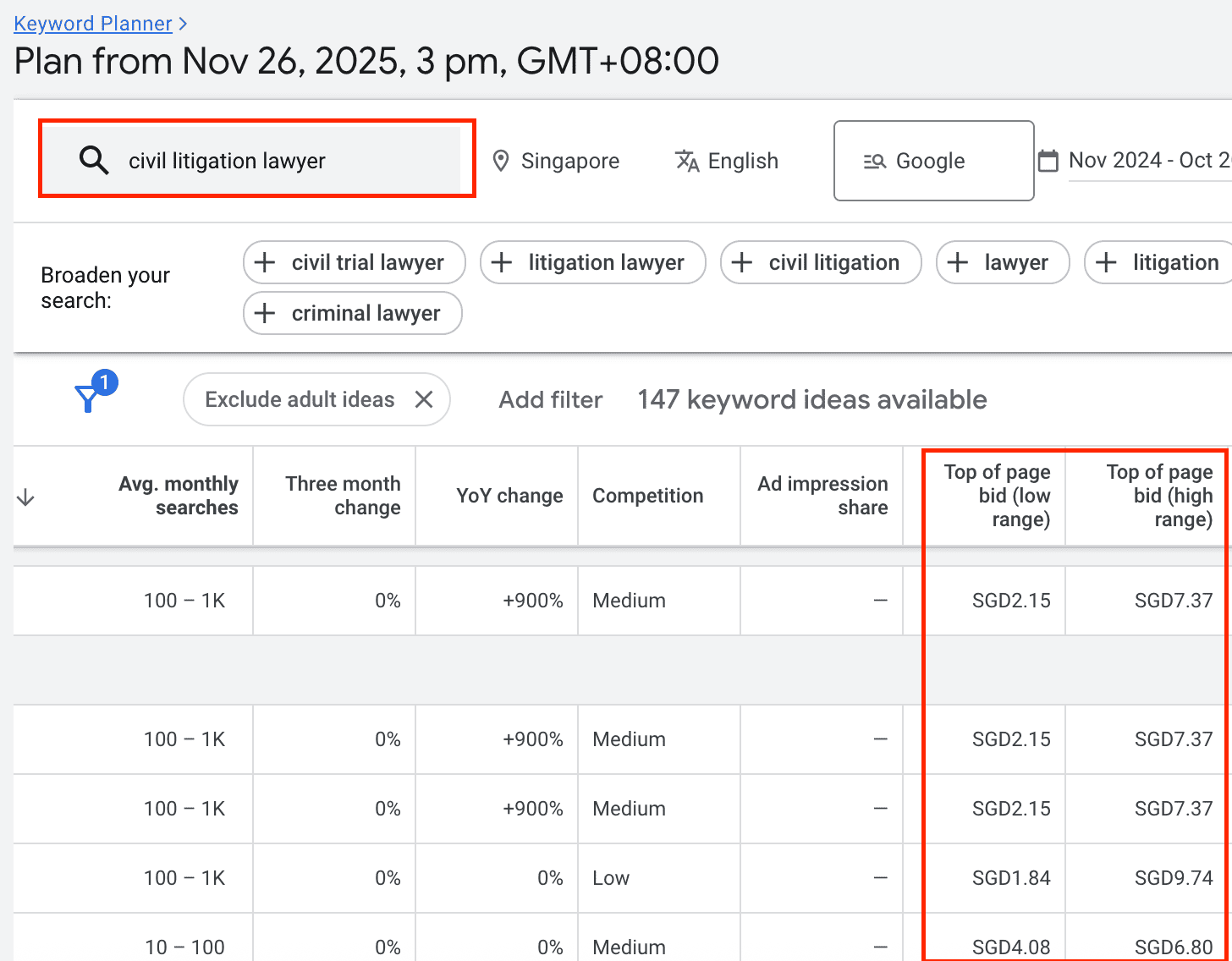
Task: Click the civil litigation lawyer search field
Action: (288, 161)
